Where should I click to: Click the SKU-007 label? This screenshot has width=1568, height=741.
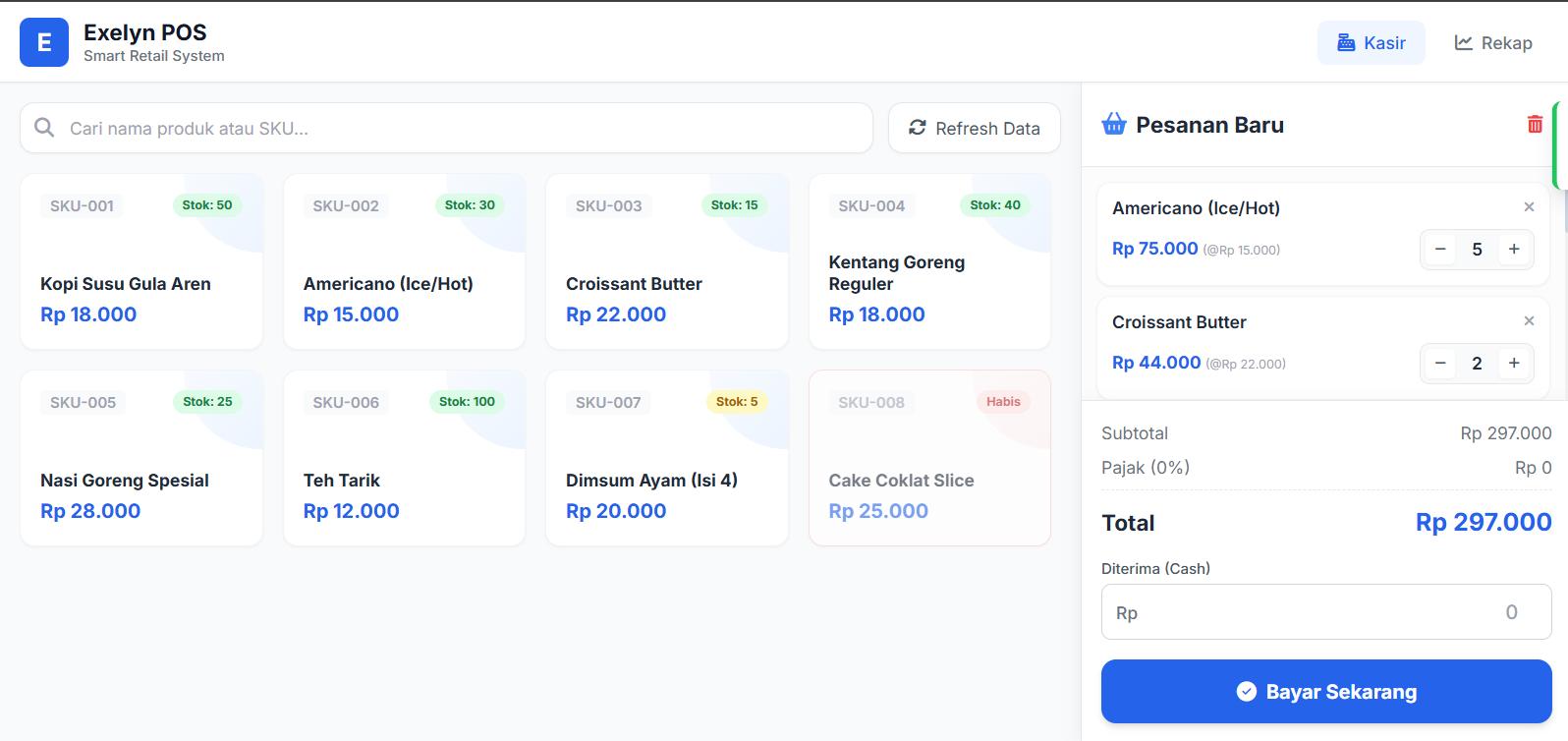(x=608, y=402)
